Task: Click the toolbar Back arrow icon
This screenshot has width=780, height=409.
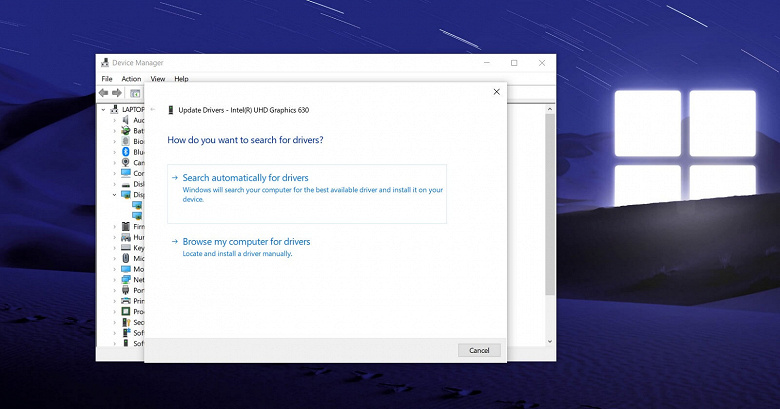Action: point(103,93)
